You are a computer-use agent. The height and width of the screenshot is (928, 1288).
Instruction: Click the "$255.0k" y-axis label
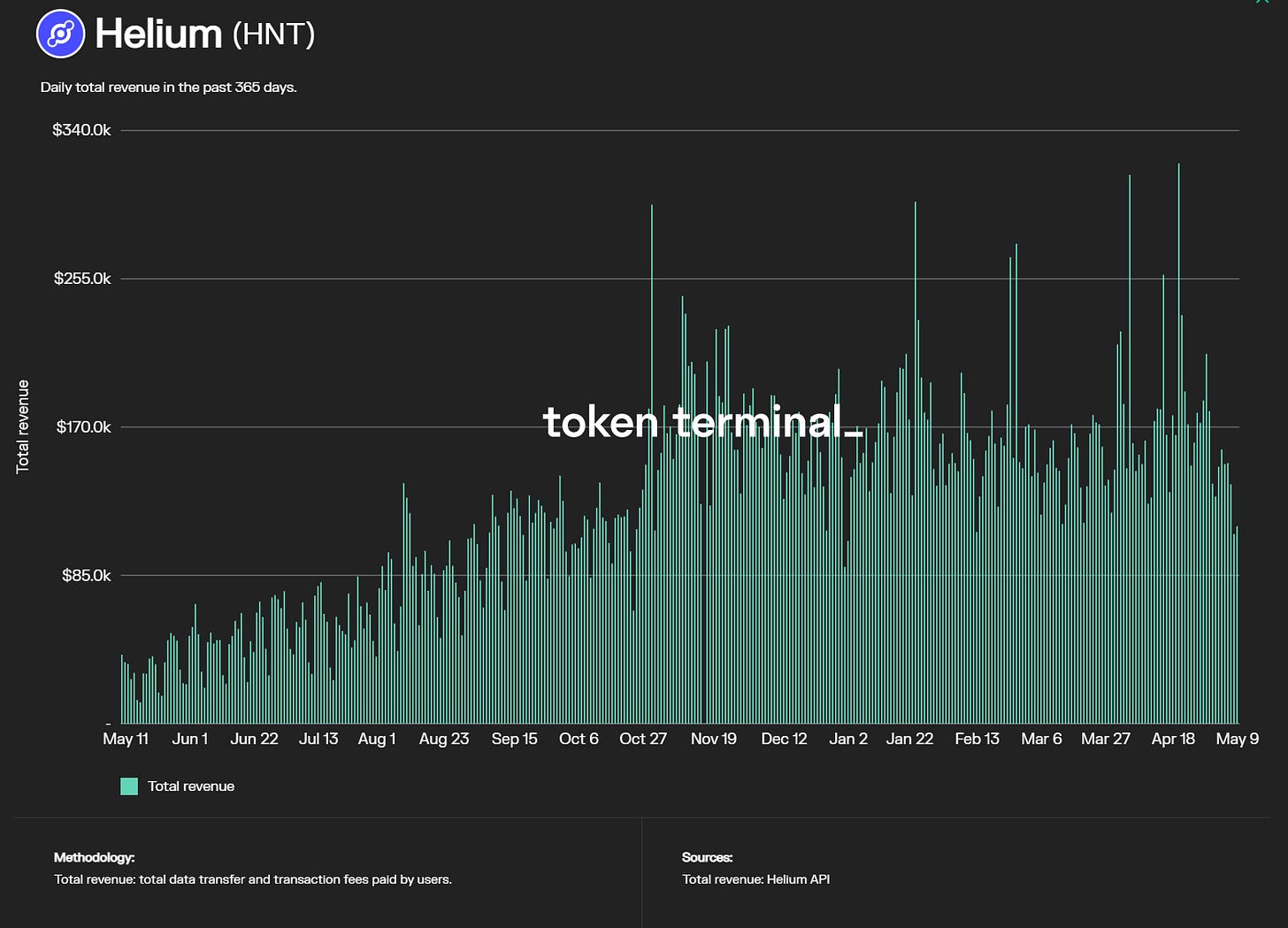(82, 279)
